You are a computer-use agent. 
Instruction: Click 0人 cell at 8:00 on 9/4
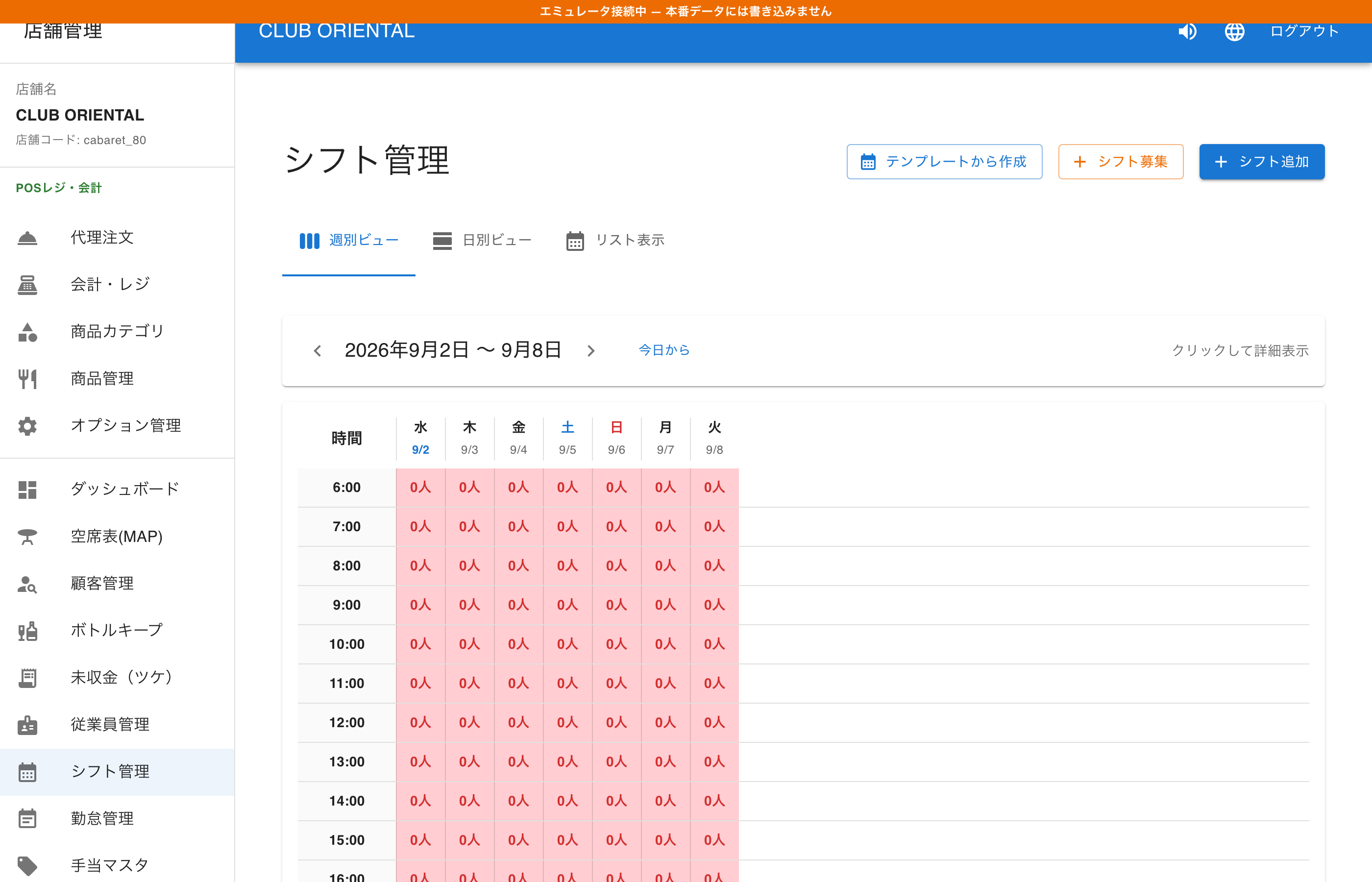click(518, 566)
